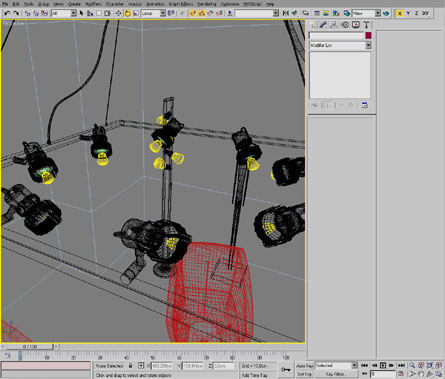Image resolution: width=445 pixels, height=379 pixels.
Task: Open the Schematic View icon
Action: click(x=326, y=13)
